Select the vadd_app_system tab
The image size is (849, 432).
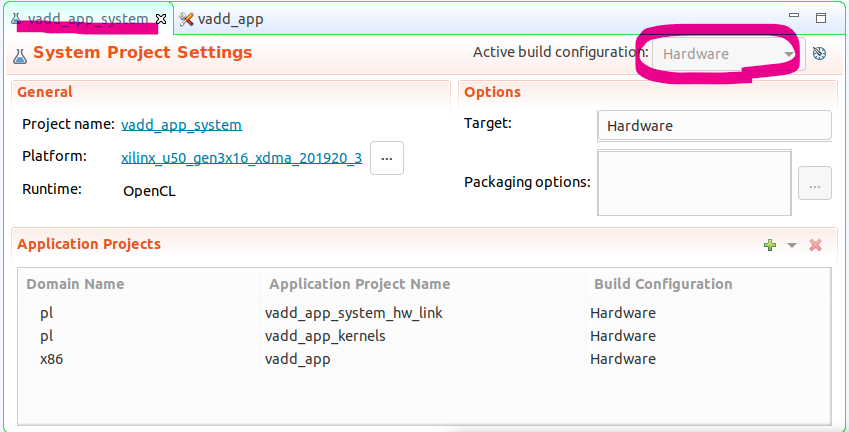(86, 19)
